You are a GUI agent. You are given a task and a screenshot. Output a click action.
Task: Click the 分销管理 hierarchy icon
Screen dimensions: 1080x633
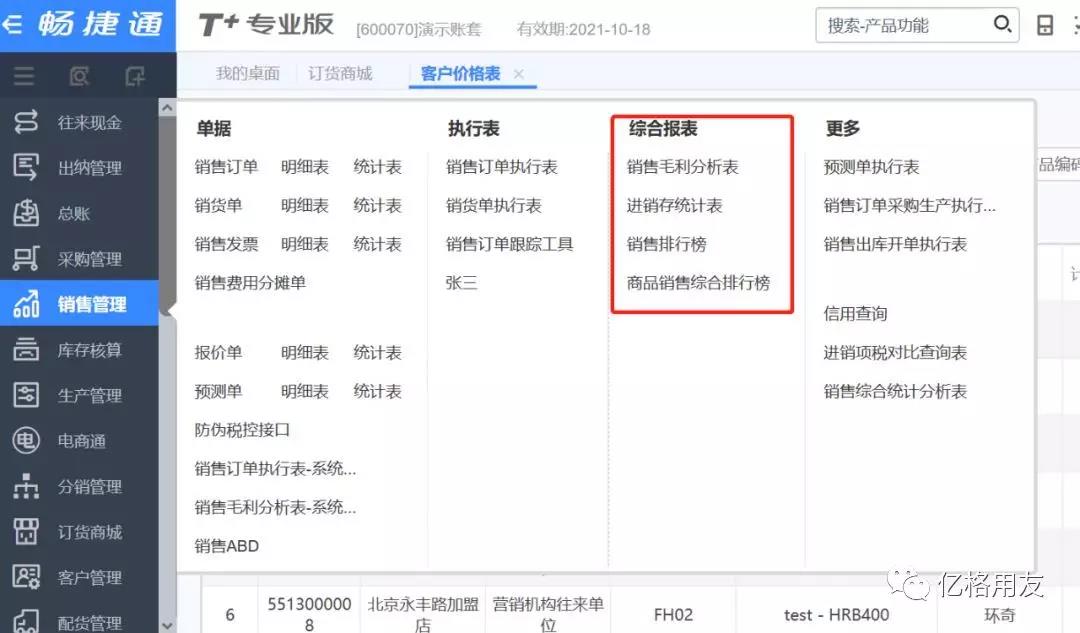coord(26,486)
